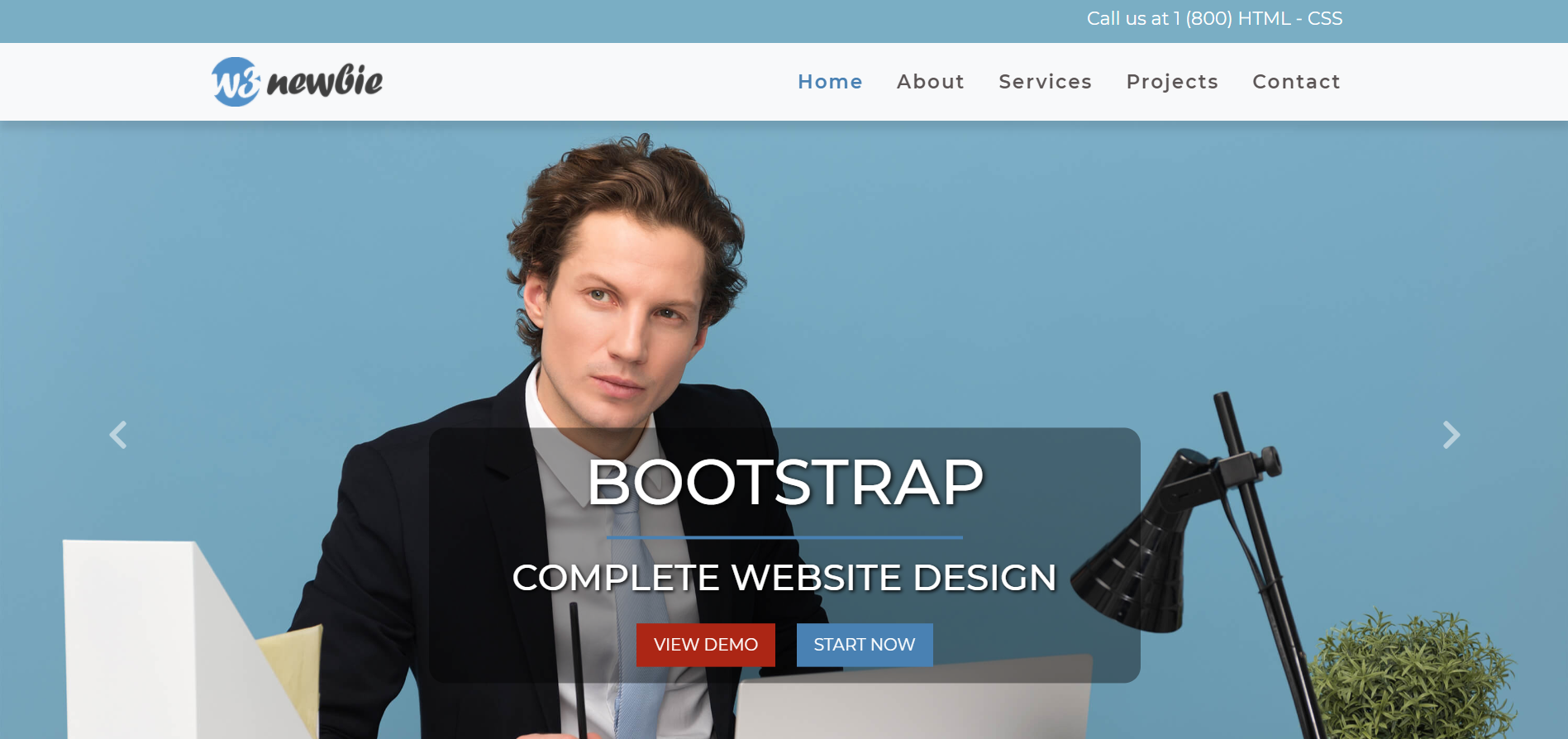
Task: Click the COMPLETE WEBSITE DESIGN subtitle
Action: [784, 578]
